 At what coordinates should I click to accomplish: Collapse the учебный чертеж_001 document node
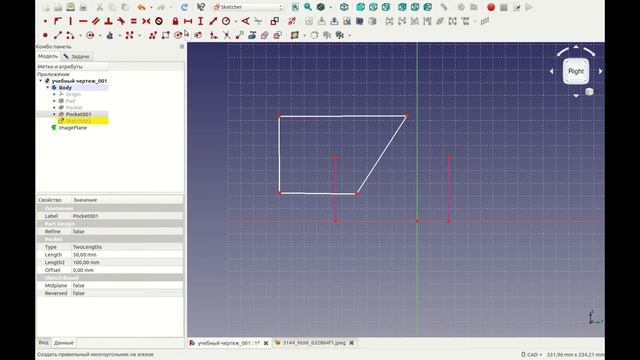pyautogui.click(x=41, y=81)
